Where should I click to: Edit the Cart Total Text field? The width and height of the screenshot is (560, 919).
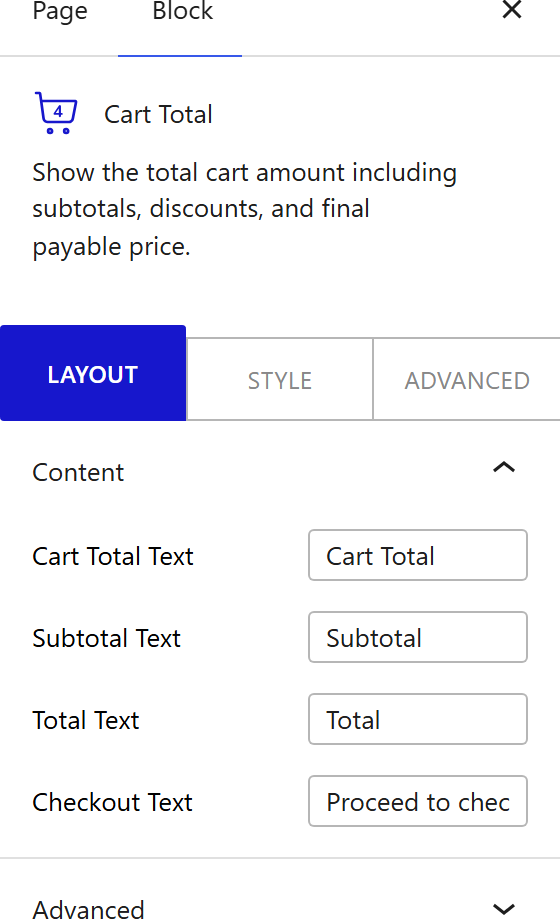tap(418, 556)
